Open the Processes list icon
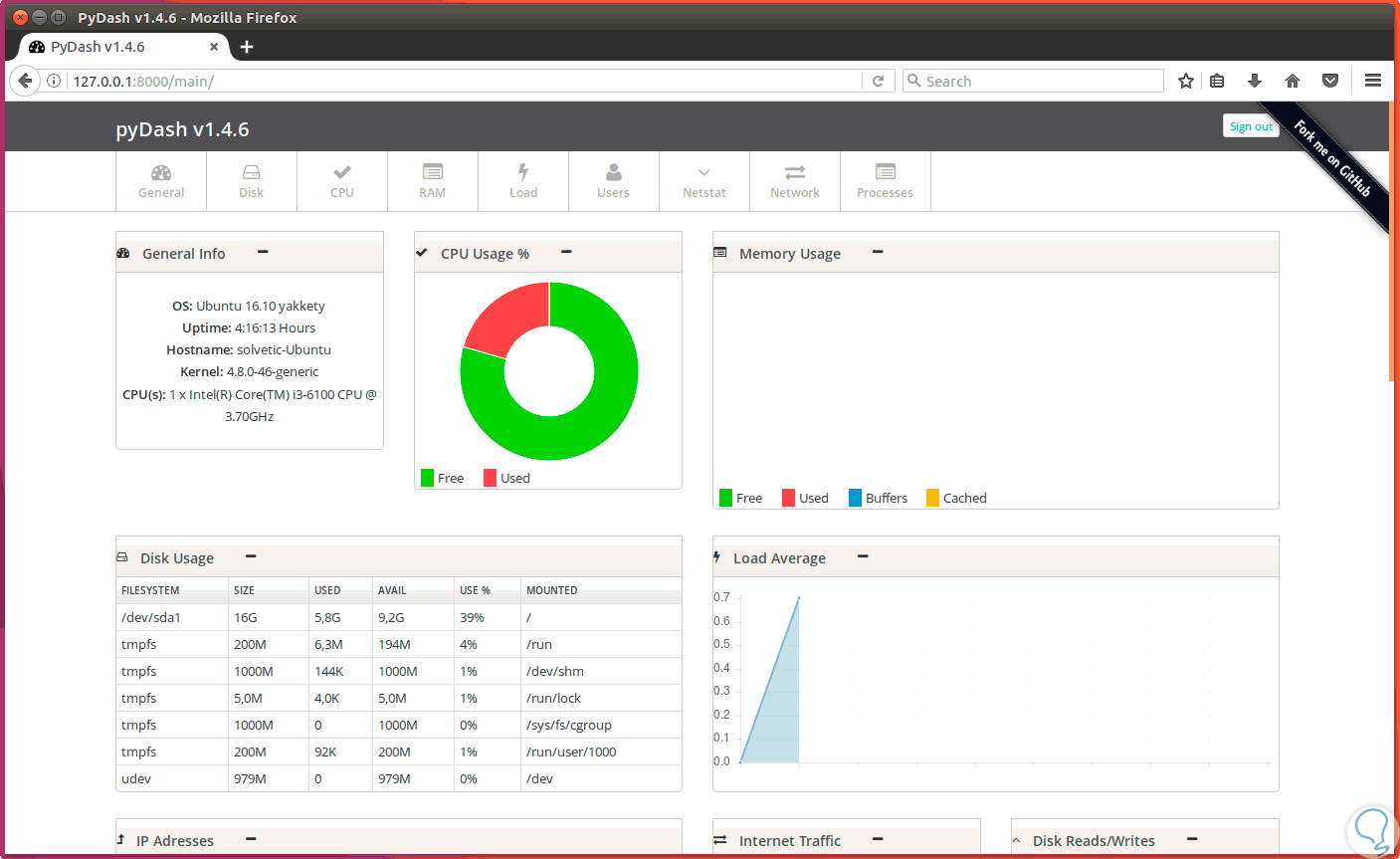 [885, 172]
